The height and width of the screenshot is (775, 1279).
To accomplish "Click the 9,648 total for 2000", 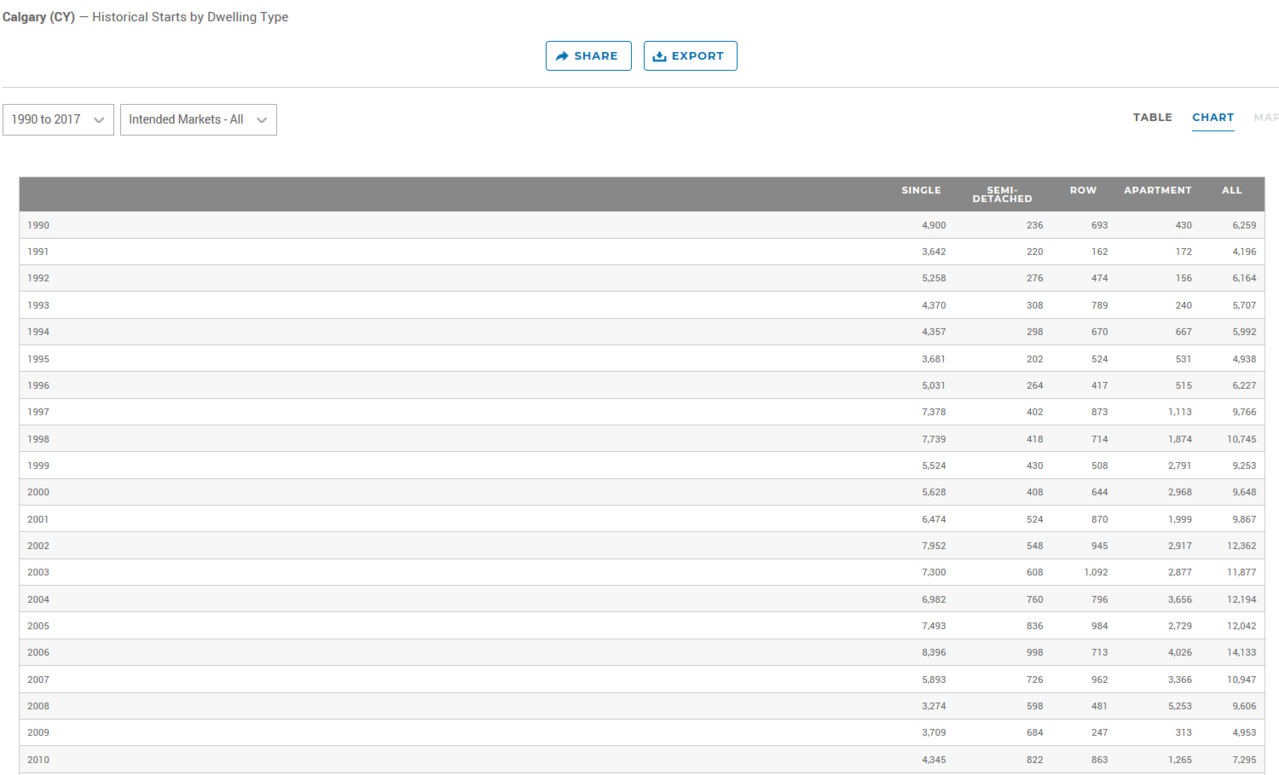I will point(1244,492).
